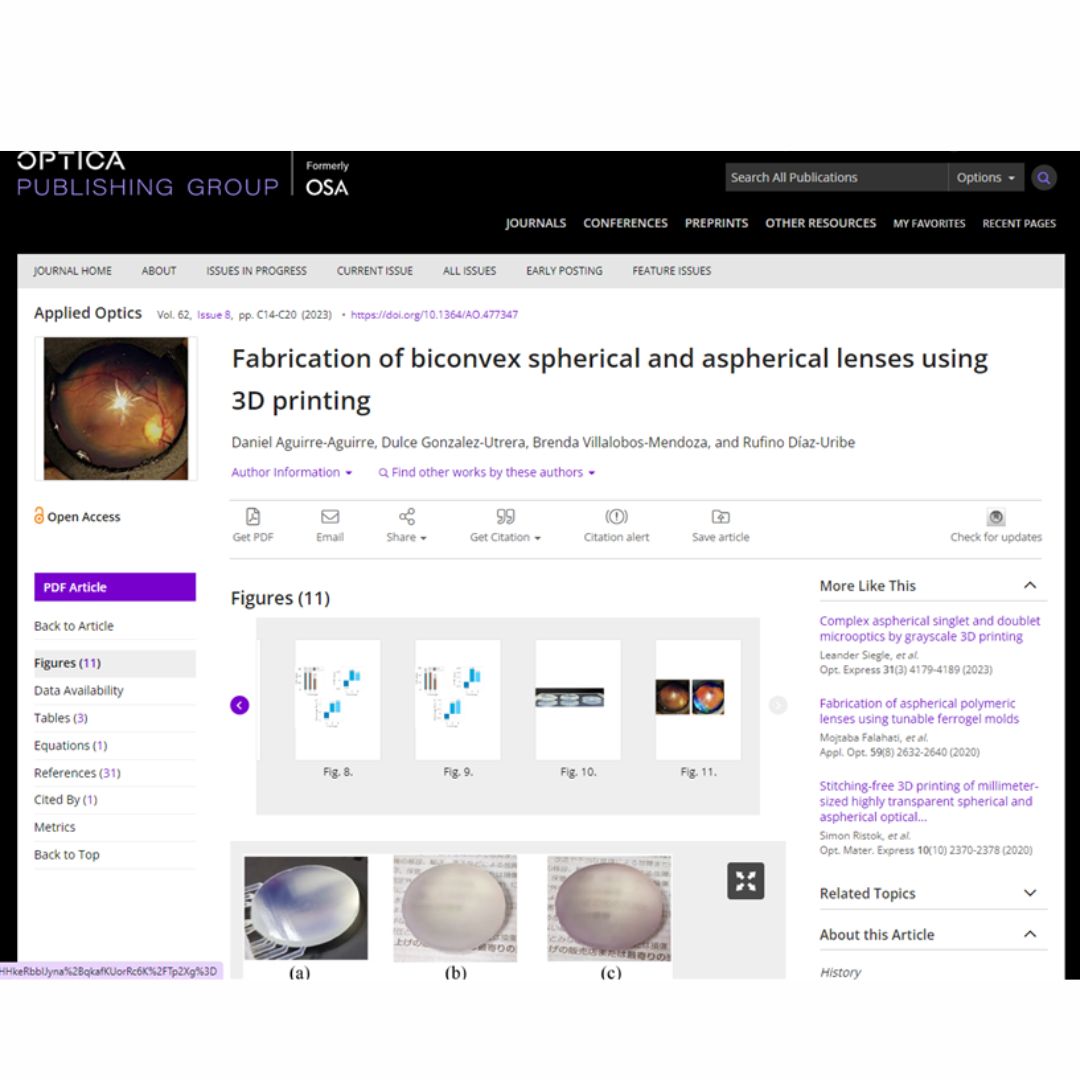Open FEATURE ISSUES tab
The image size is (1080, 1080).
pyautogui.click(x=672, y=271)
